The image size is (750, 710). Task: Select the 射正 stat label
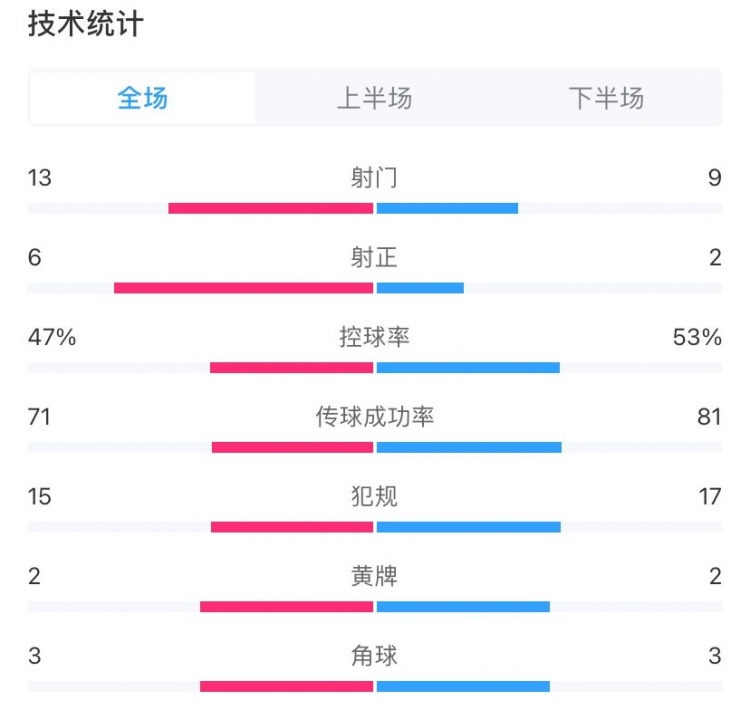tap(374, 258)
